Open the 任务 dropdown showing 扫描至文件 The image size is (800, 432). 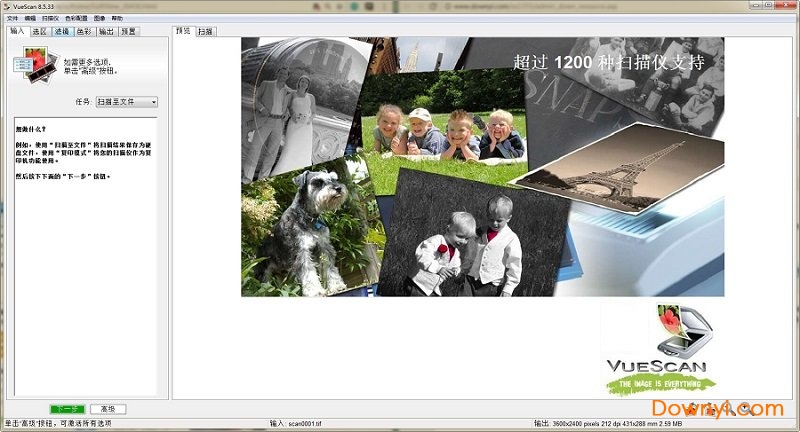click(x=127, y=102)
